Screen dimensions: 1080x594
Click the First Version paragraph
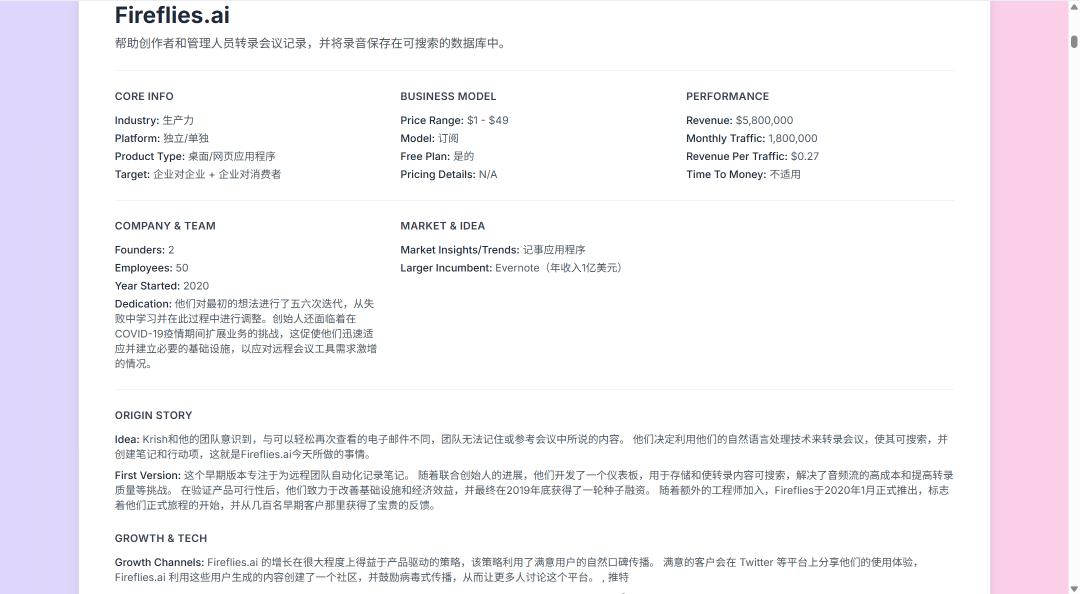click(534, 491)
